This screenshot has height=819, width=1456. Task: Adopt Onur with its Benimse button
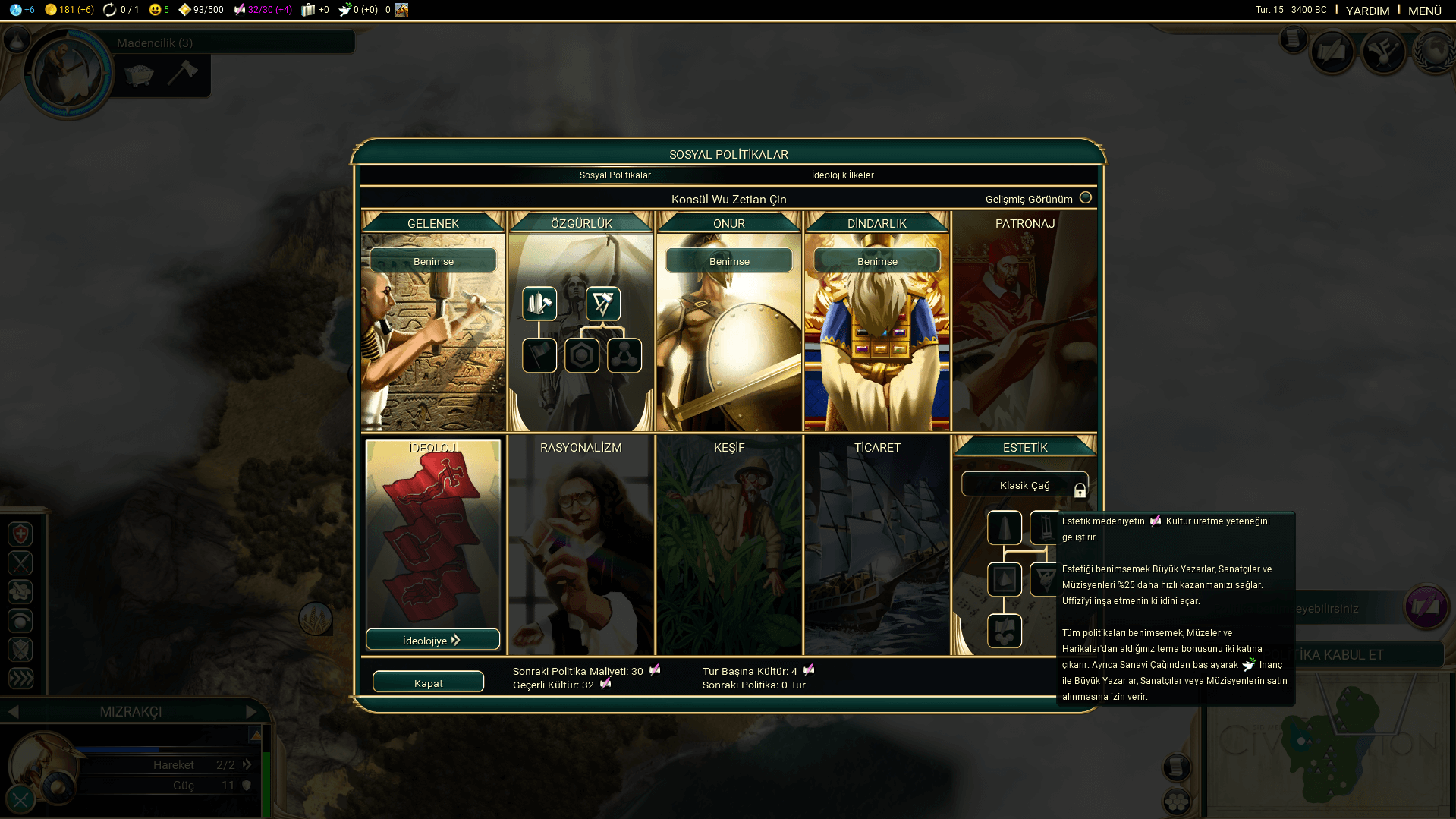729,261
